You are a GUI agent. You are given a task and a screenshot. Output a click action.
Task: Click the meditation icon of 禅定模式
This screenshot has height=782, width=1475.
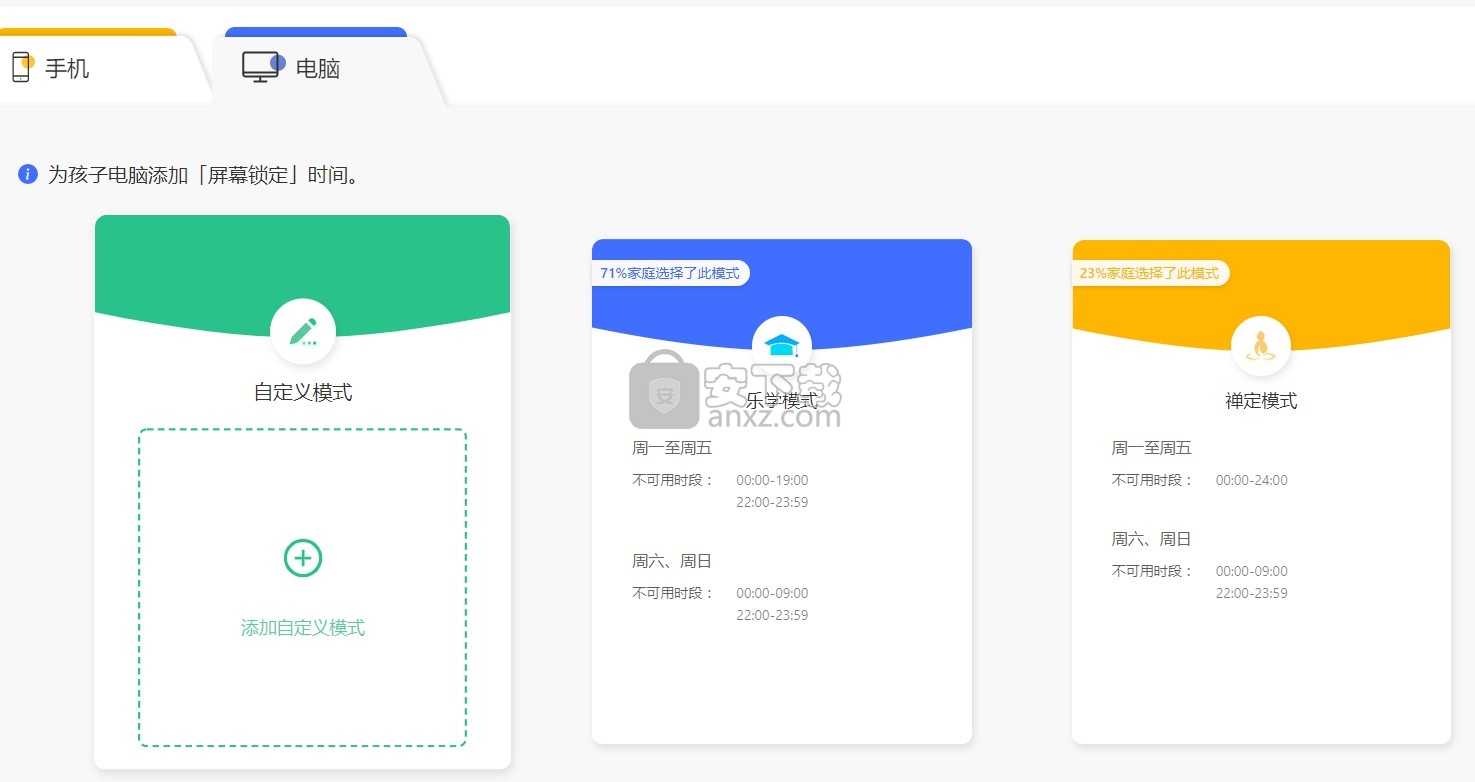[1261, 346]
